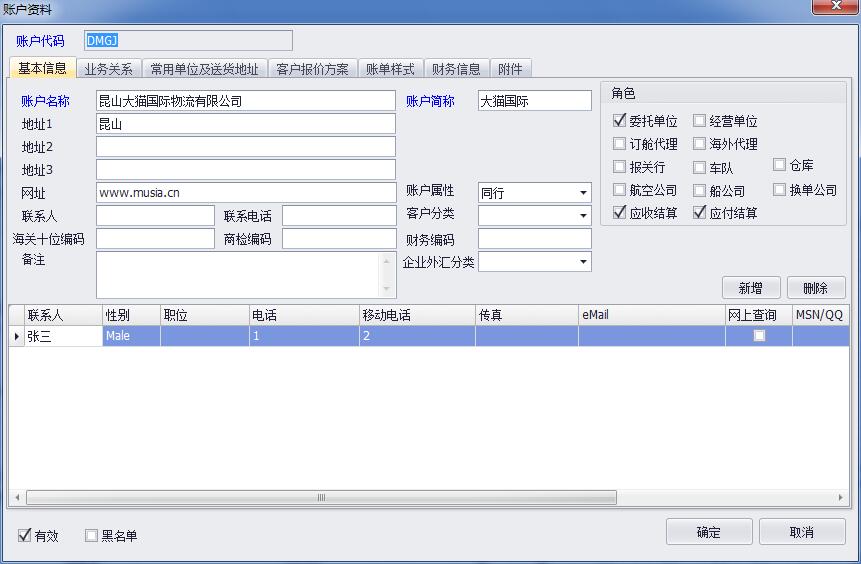Click the 传真 column header
Image resolution: width=861 pixels, height=564 pixels.
(527, 315)
